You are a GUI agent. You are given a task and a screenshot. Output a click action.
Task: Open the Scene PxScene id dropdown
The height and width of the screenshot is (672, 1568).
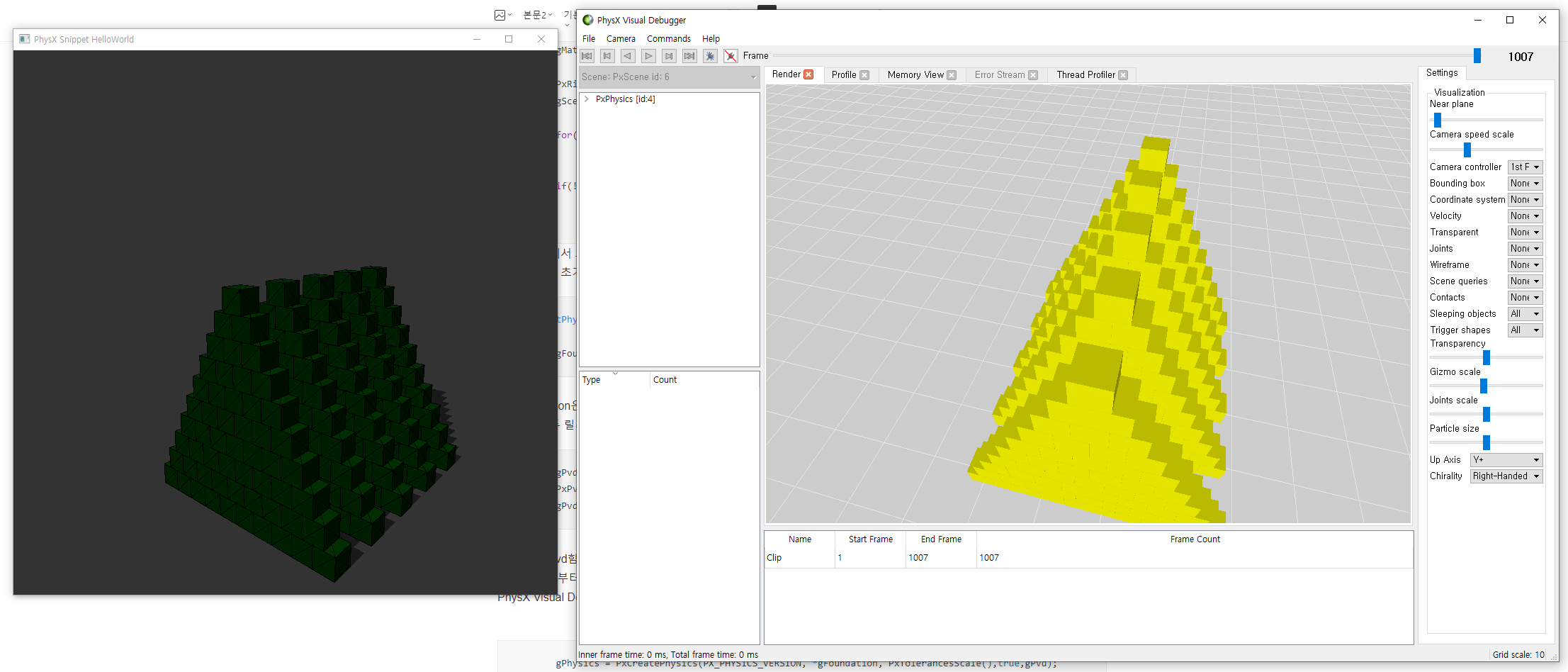point(670,77)
